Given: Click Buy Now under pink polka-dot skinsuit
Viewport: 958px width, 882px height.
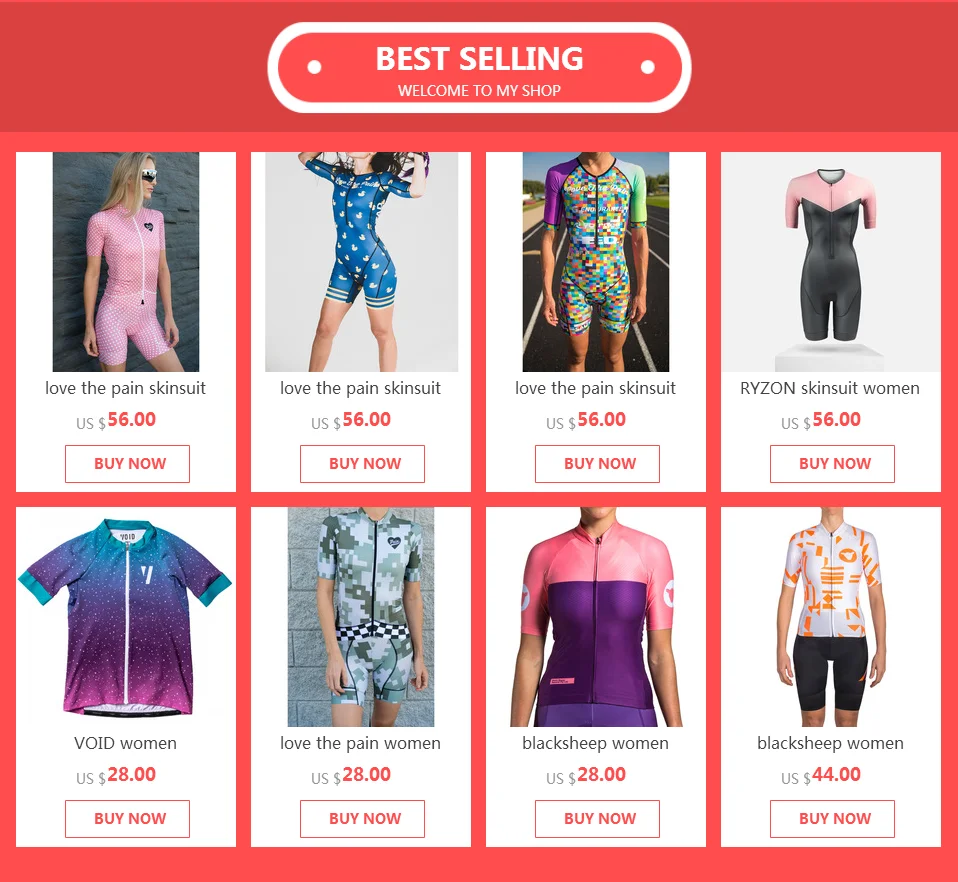Looking at the screenshot, I should 127,464.
